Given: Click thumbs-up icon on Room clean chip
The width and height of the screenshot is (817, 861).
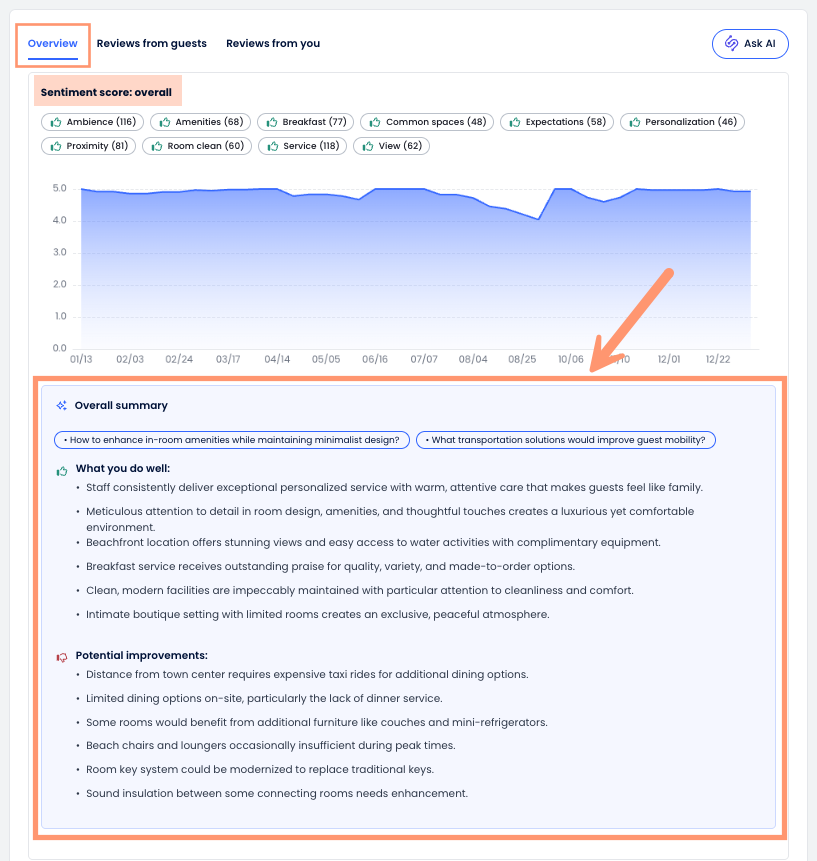Looking at the screenshot, I should click(x=156, y=146).
